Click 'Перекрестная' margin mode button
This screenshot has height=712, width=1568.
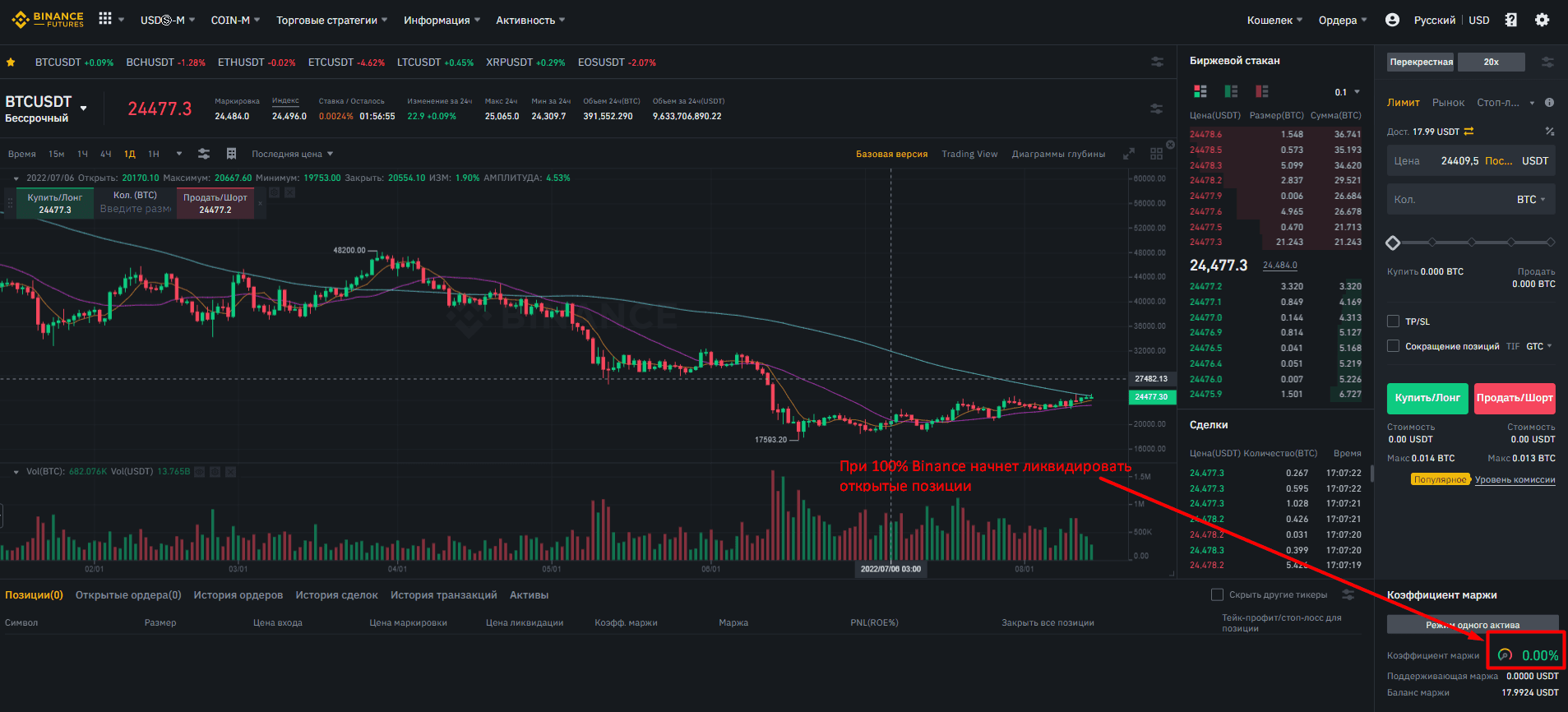[x=1422, y=62]
